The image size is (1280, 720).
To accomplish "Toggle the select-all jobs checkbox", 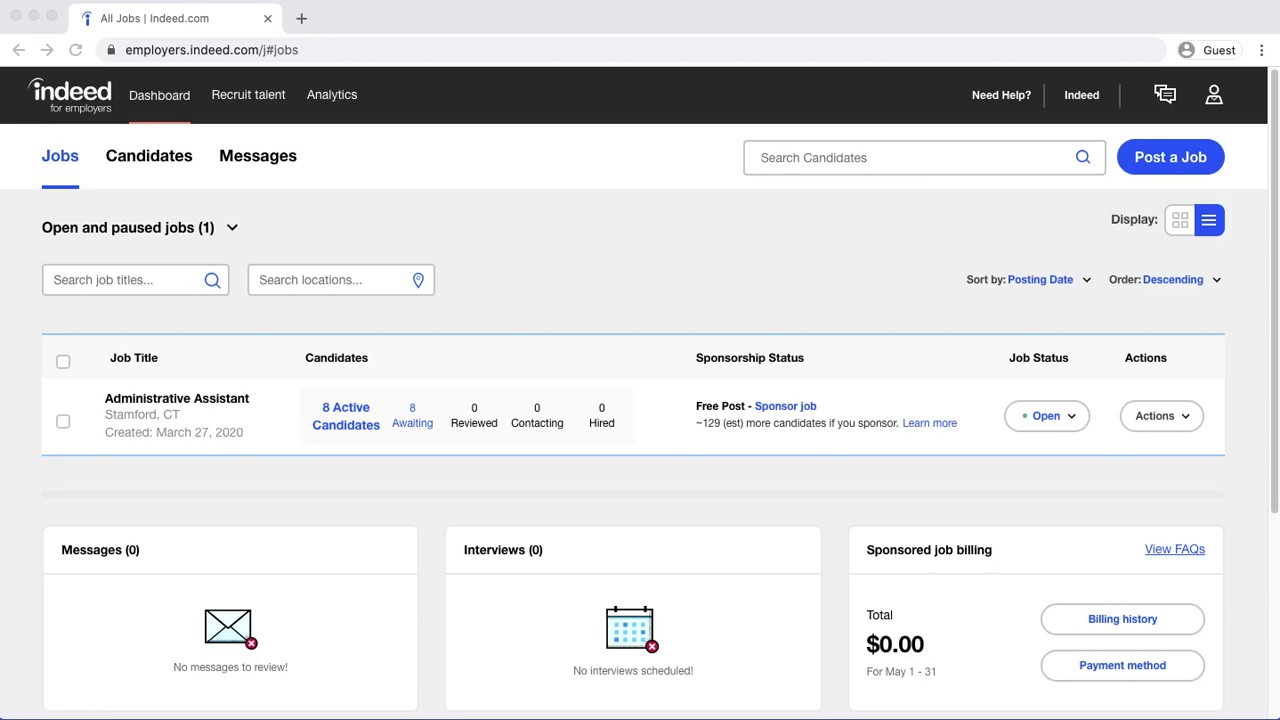I will [63, 361].
